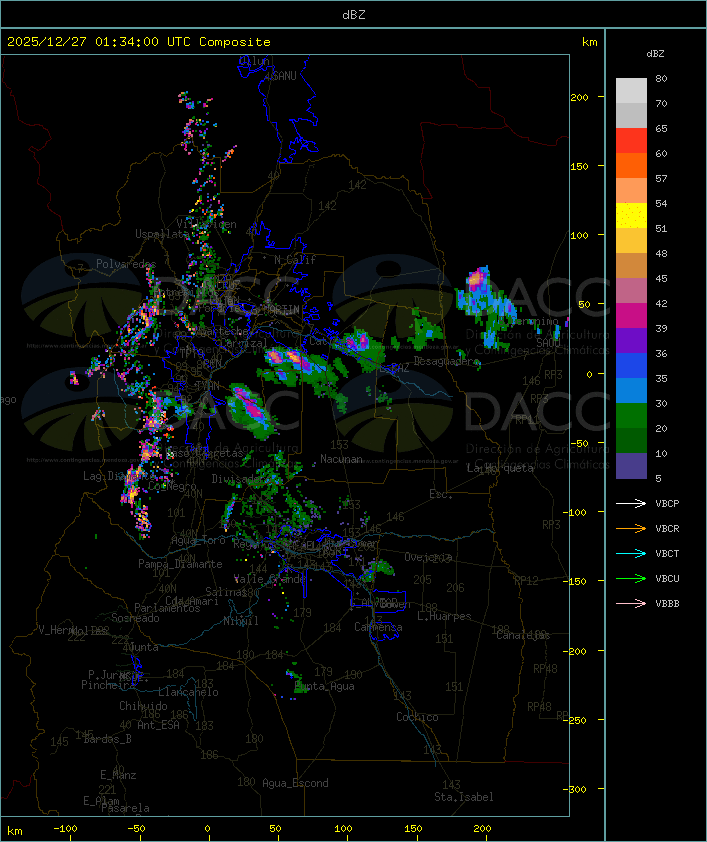Click the N_Calif place label
Screen dimensions: 707x842
tap(295, 260)
